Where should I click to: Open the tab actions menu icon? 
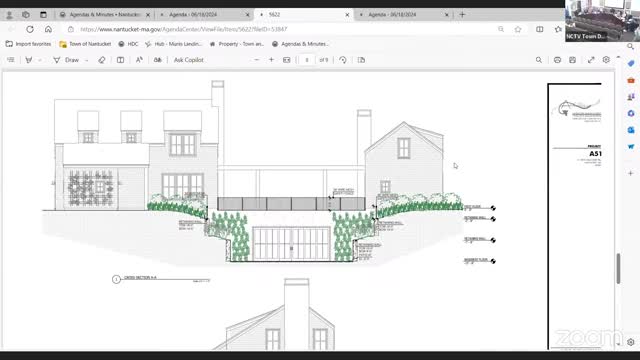tap(43, 15)
